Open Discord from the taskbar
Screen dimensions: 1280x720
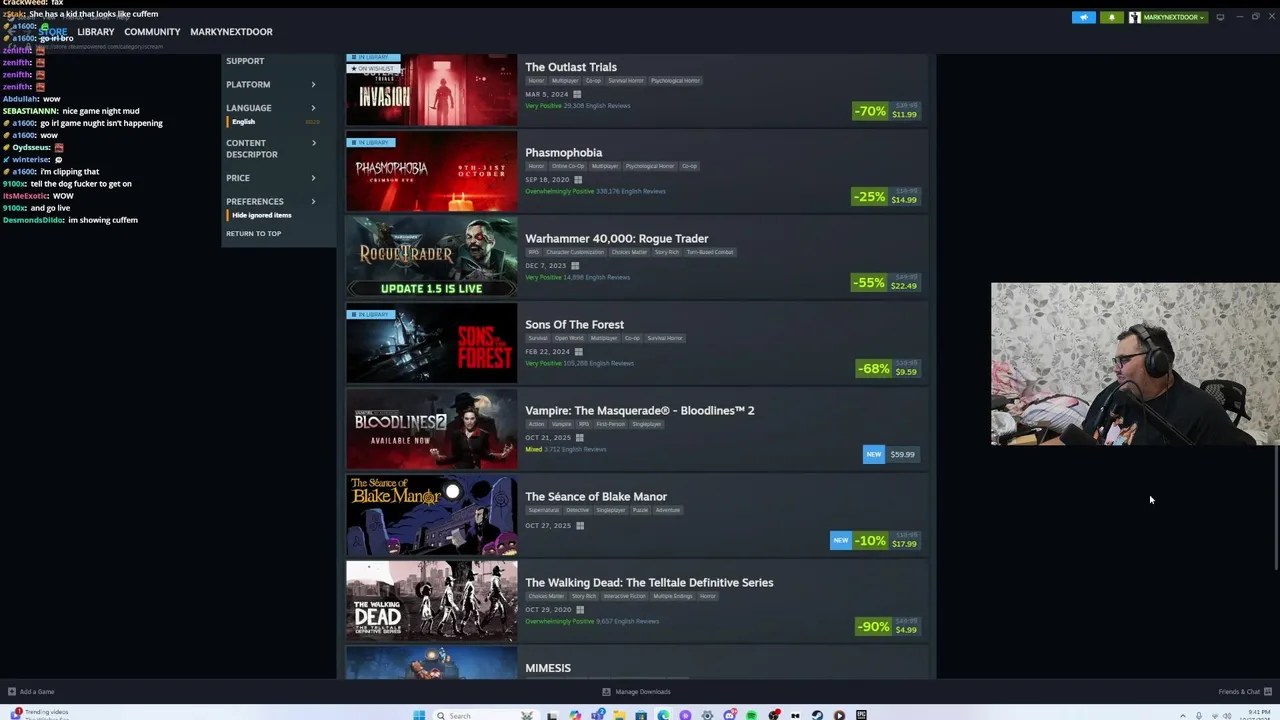pyautogui.click(x=729, y=715)
